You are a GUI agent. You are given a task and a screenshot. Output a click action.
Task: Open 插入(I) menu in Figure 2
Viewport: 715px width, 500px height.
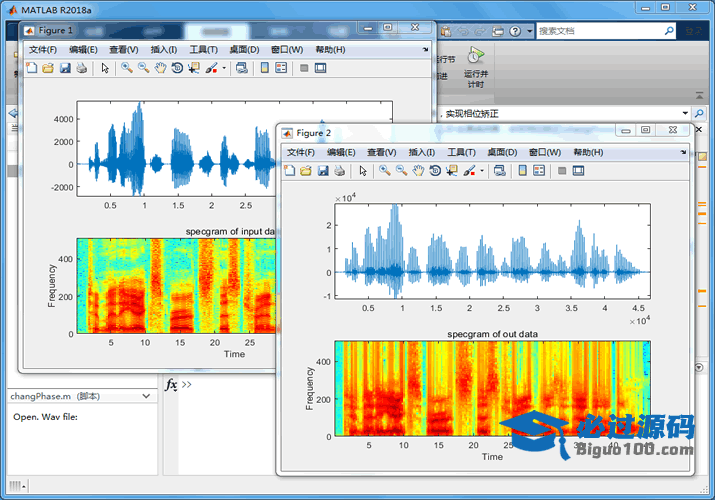tap(422, 152)
